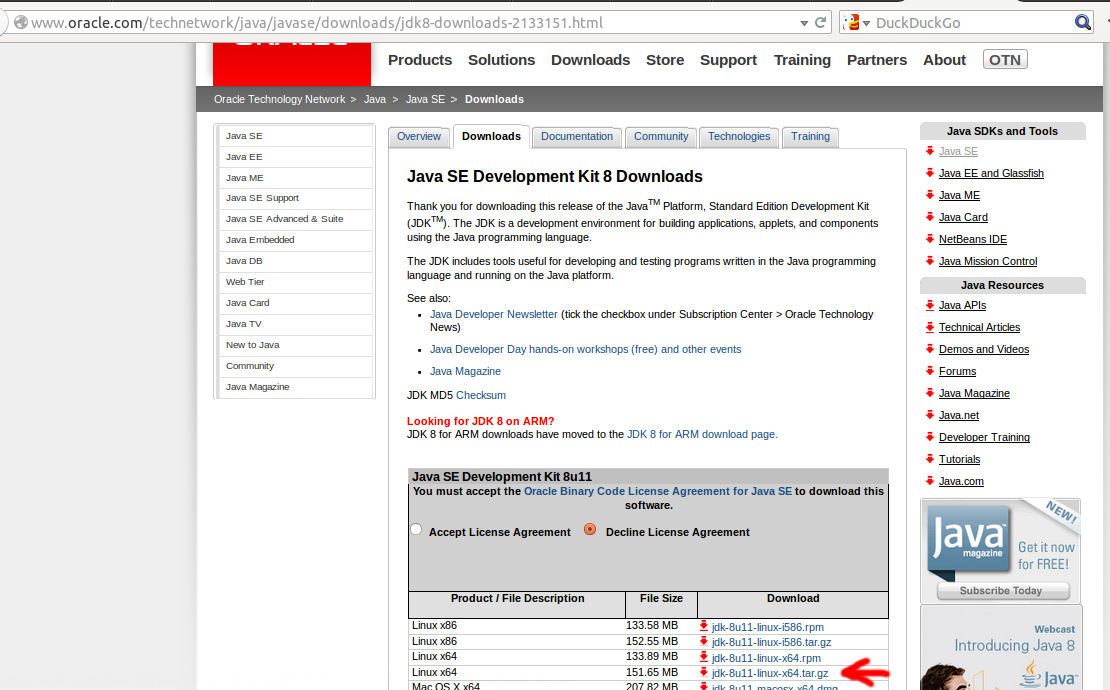Click the globe site identity icon

[x=21, y=23]
